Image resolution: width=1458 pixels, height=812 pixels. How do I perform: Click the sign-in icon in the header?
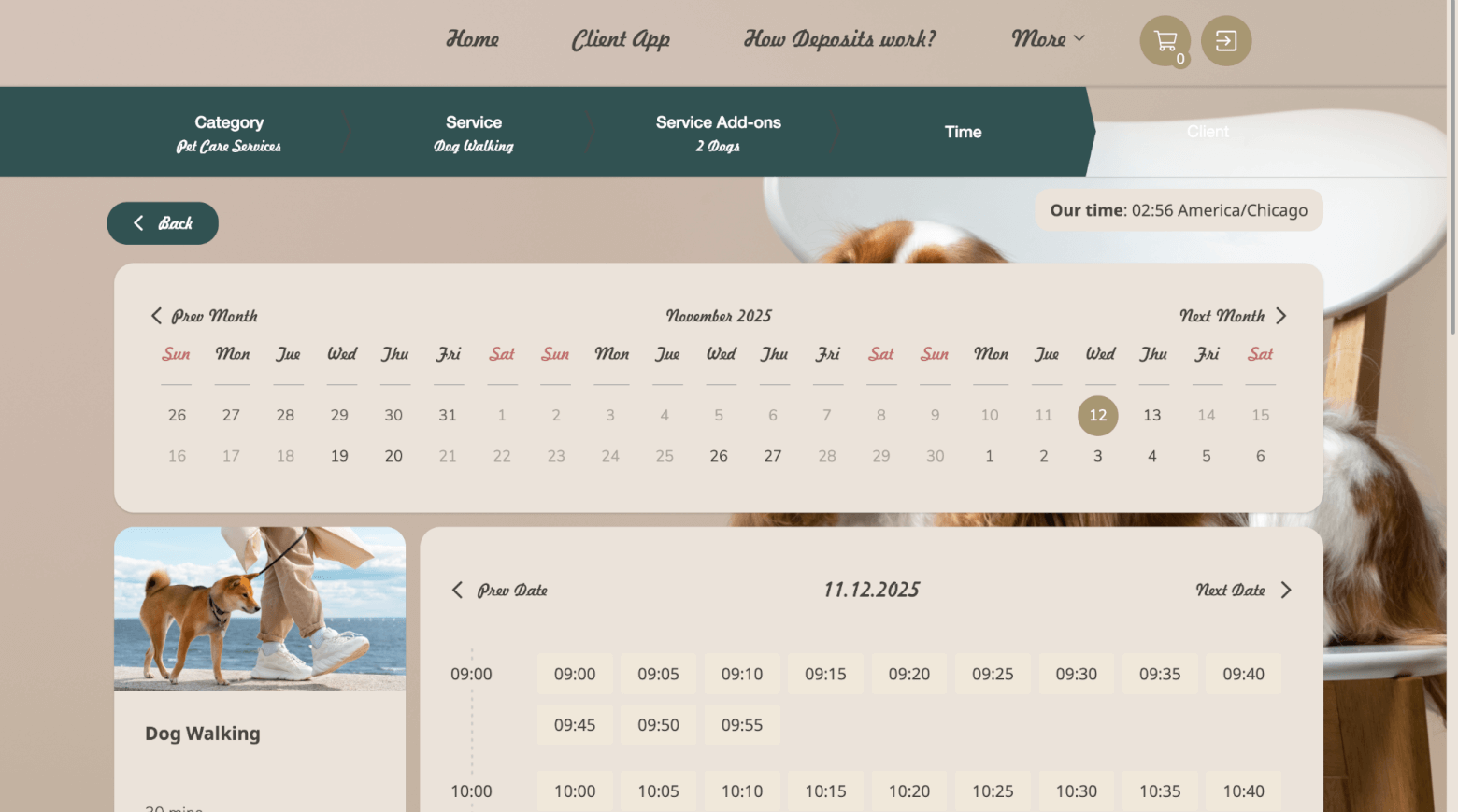pos(1225,40)
